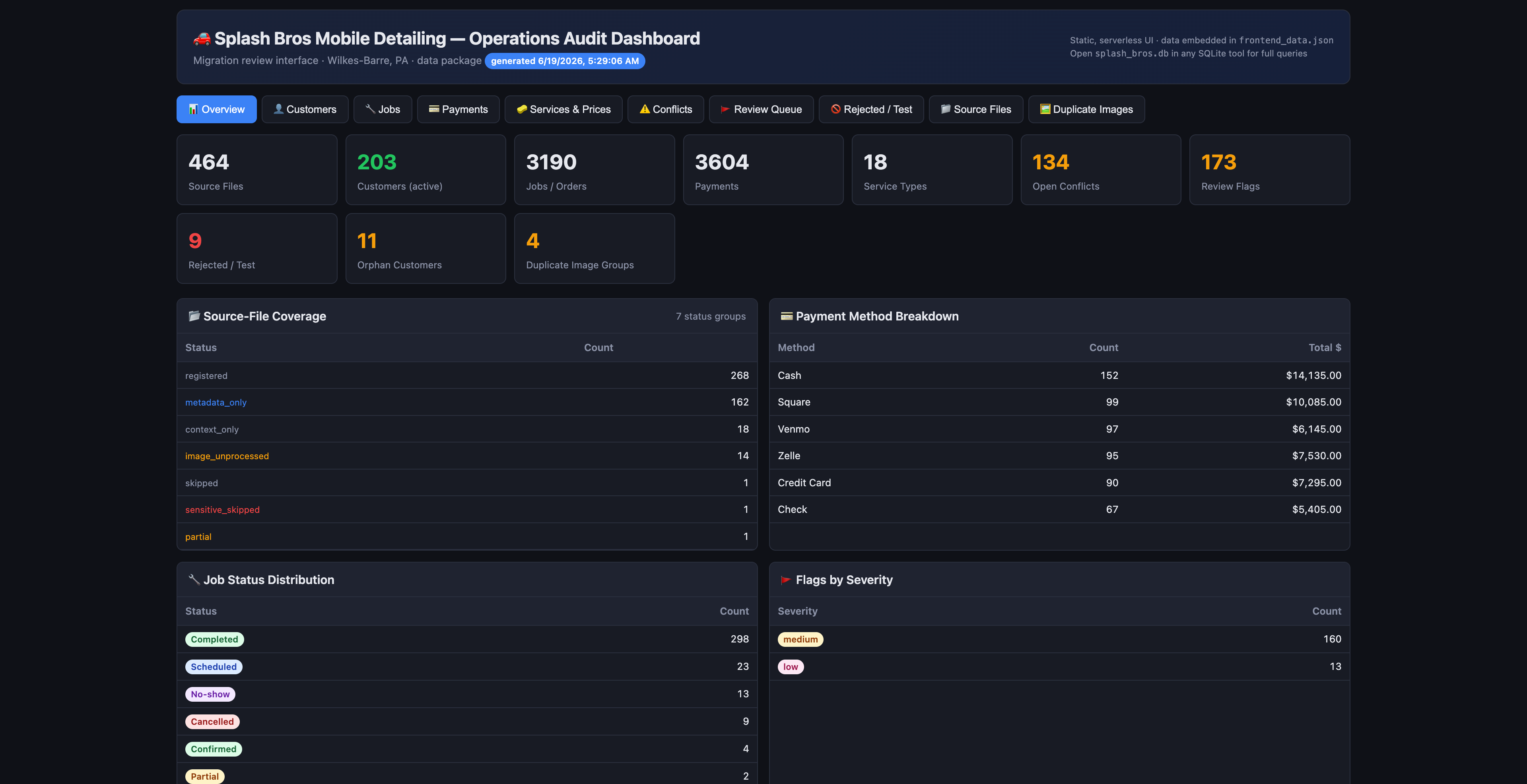Switch to the Customers tab
This screenshot has width=1527, height=784.
click(x=305, y=109)
